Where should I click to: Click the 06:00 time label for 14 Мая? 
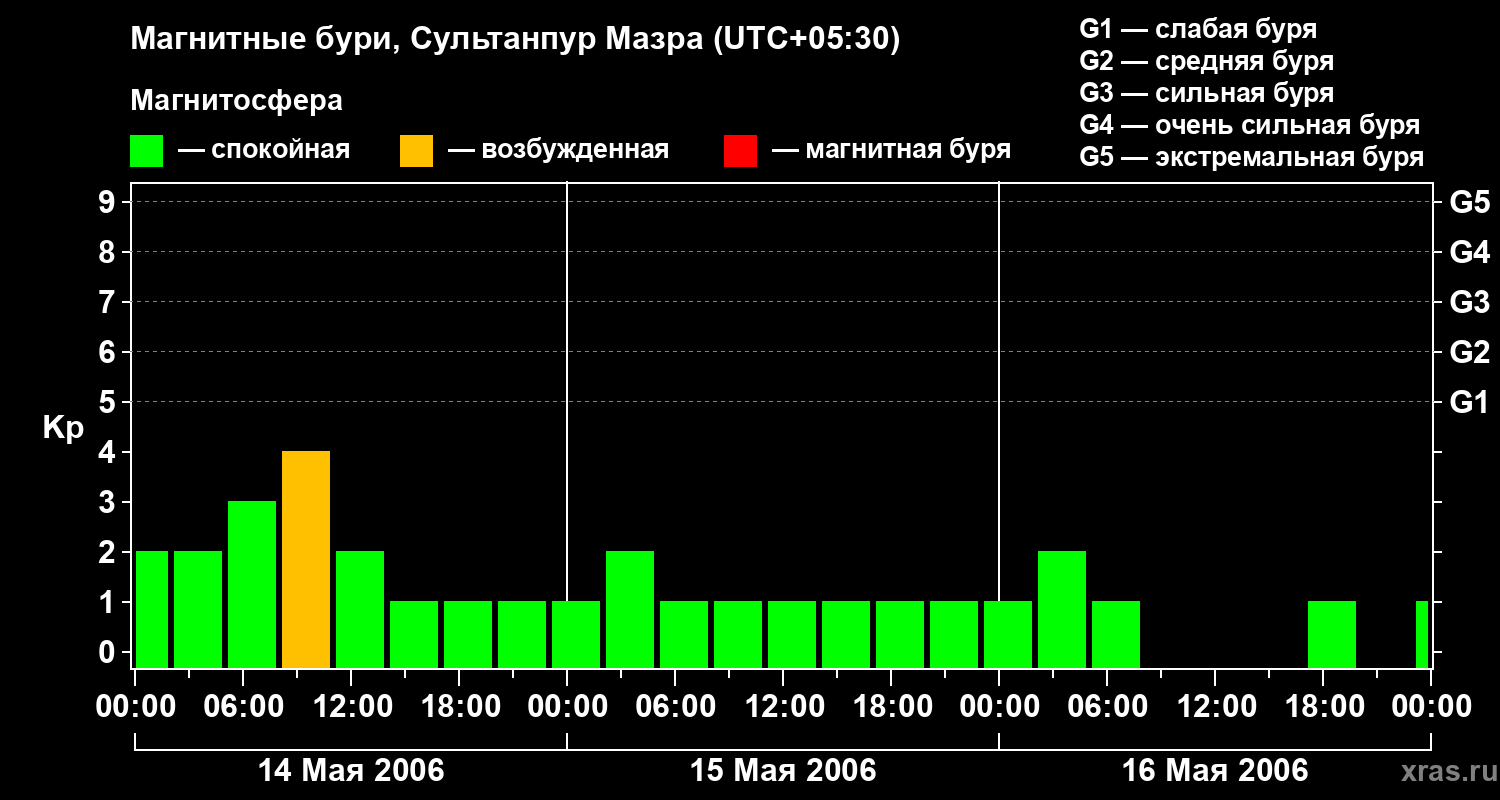[x=243, y=707]
